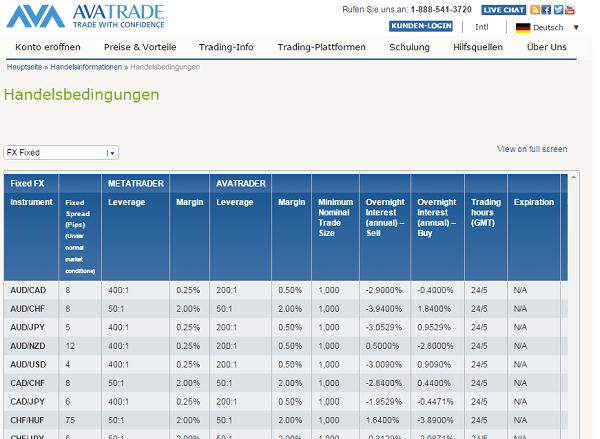The image size is (600, 439).
Task: Click the Intl link
Action: tap(482, 27)
